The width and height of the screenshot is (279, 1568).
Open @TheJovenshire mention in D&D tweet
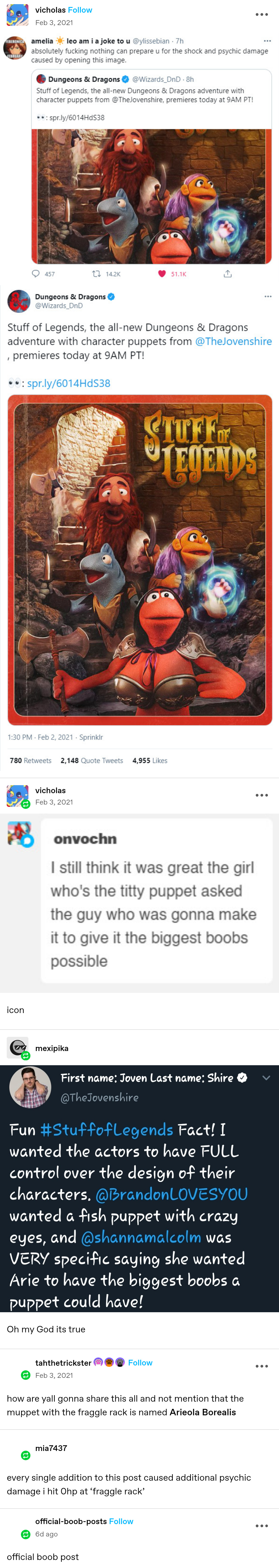tap(233, 342)
